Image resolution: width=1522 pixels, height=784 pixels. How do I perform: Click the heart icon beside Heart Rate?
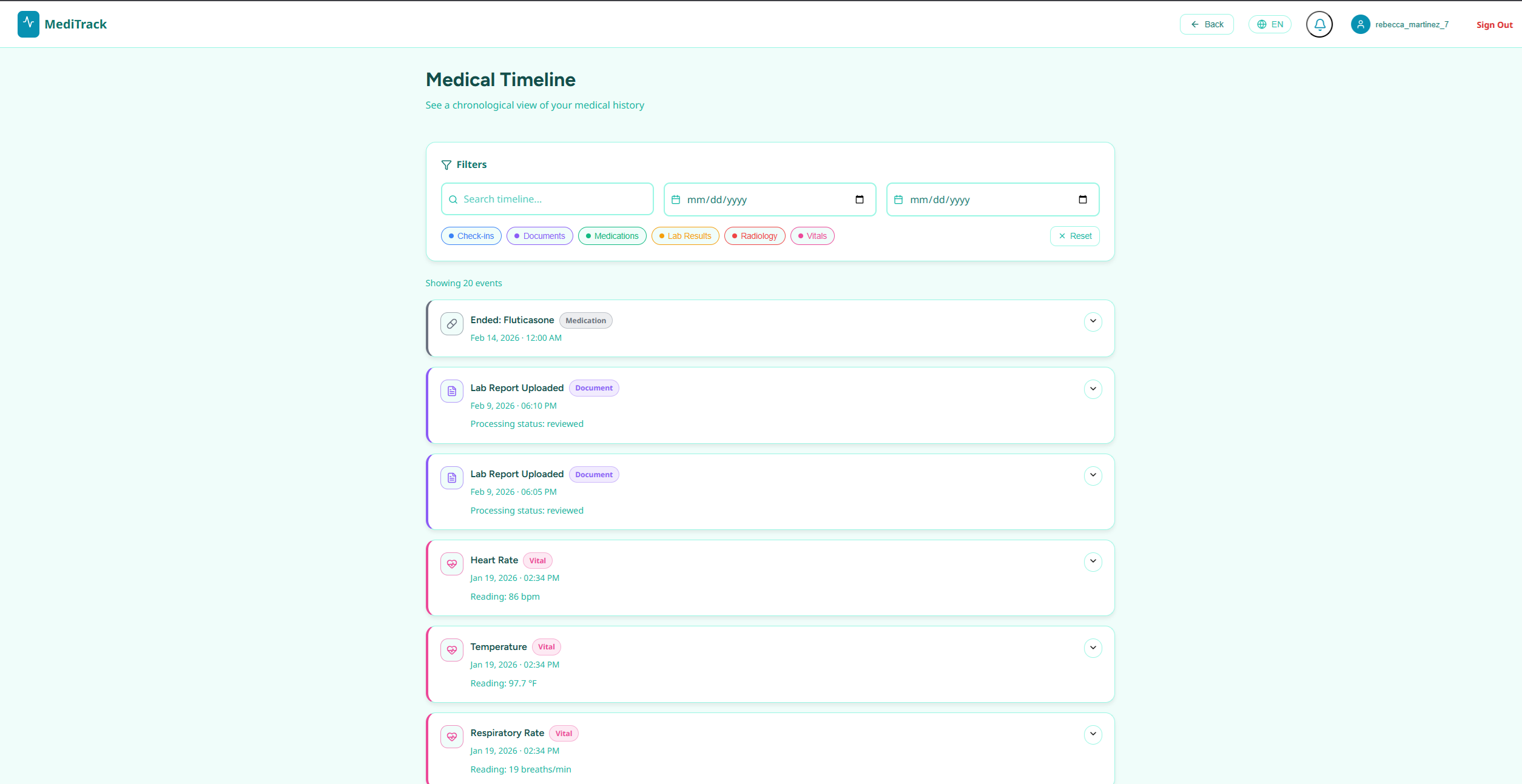point(452,564)
